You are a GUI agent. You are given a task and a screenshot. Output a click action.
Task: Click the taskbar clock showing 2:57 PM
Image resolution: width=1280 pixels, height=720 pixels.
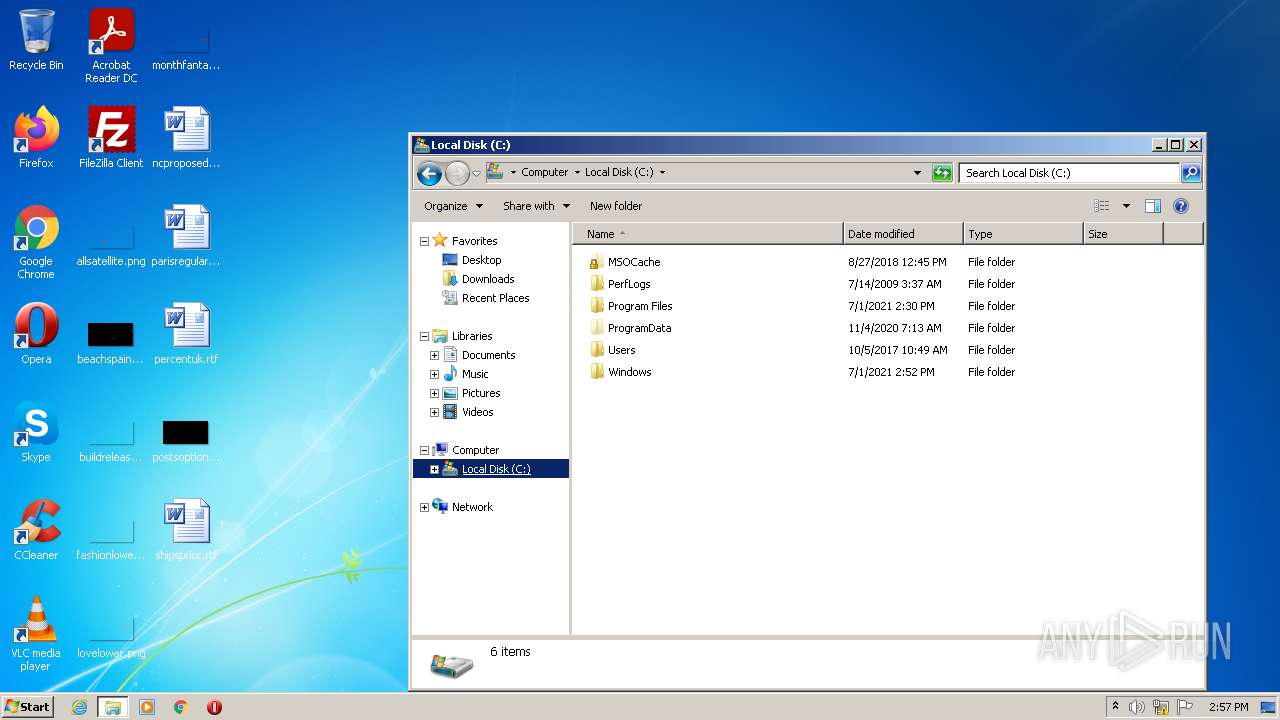coord(1228,707)
